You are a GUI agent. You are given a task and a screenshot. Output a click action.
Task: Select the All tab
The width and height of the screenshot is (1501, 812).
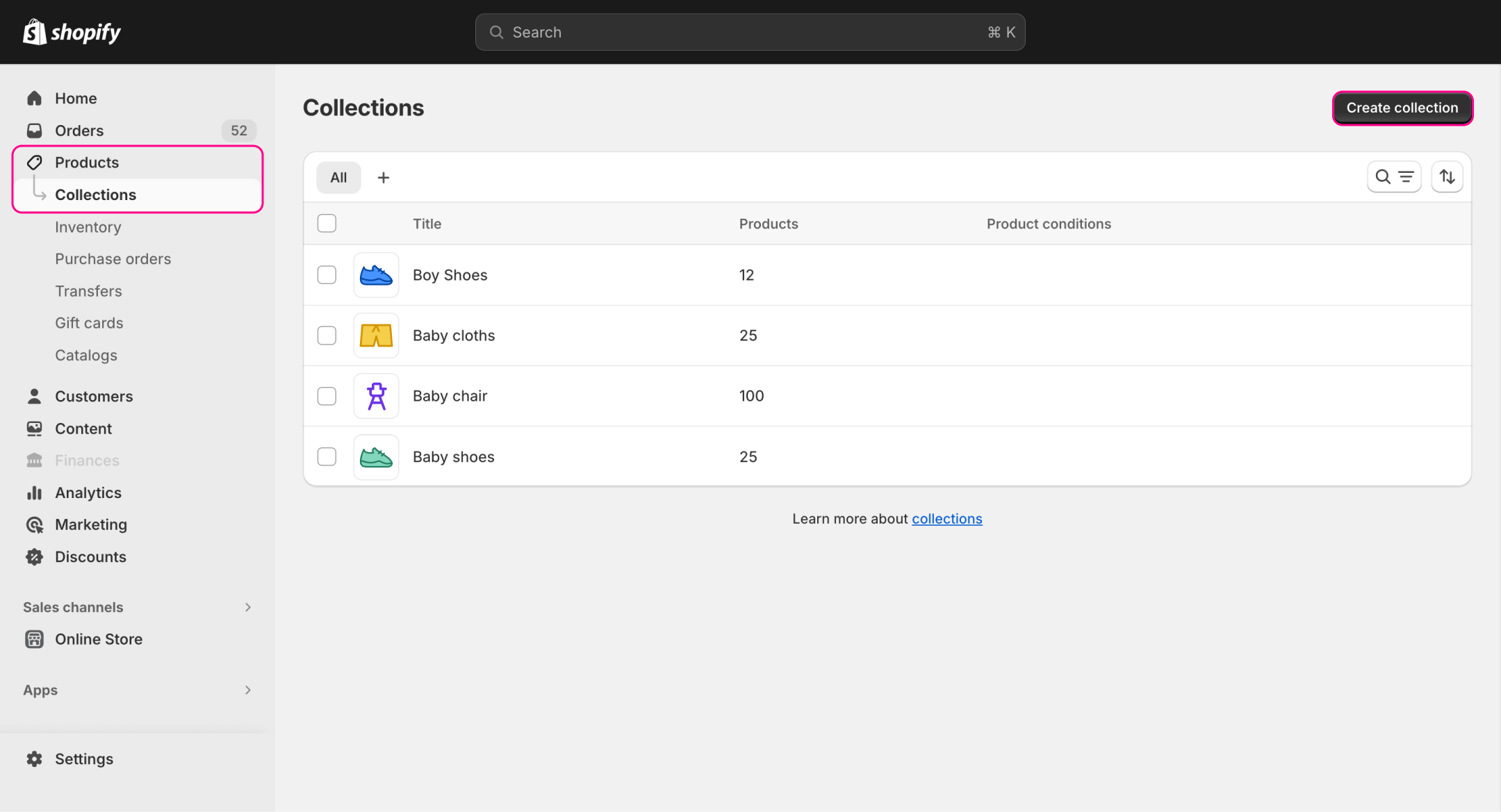tap(338, 178)
